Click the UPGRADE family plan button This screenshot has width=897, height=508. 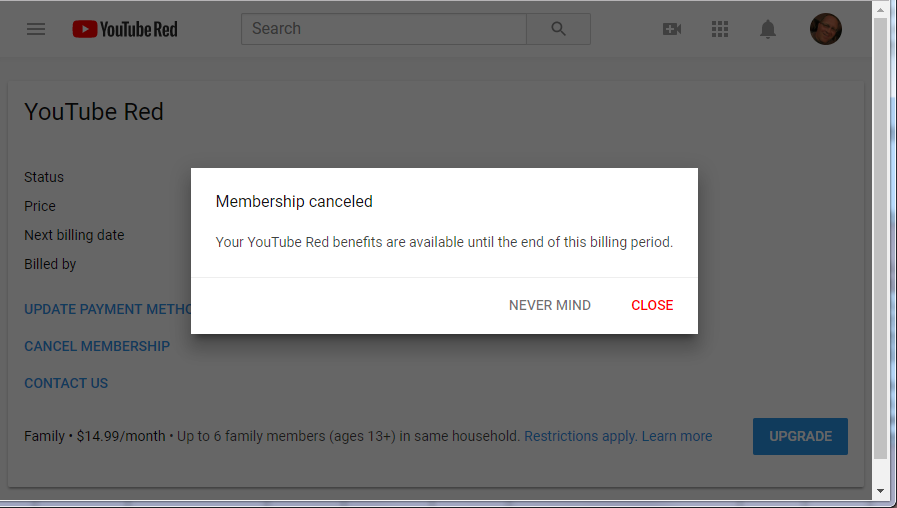click(x=800, y=436)
